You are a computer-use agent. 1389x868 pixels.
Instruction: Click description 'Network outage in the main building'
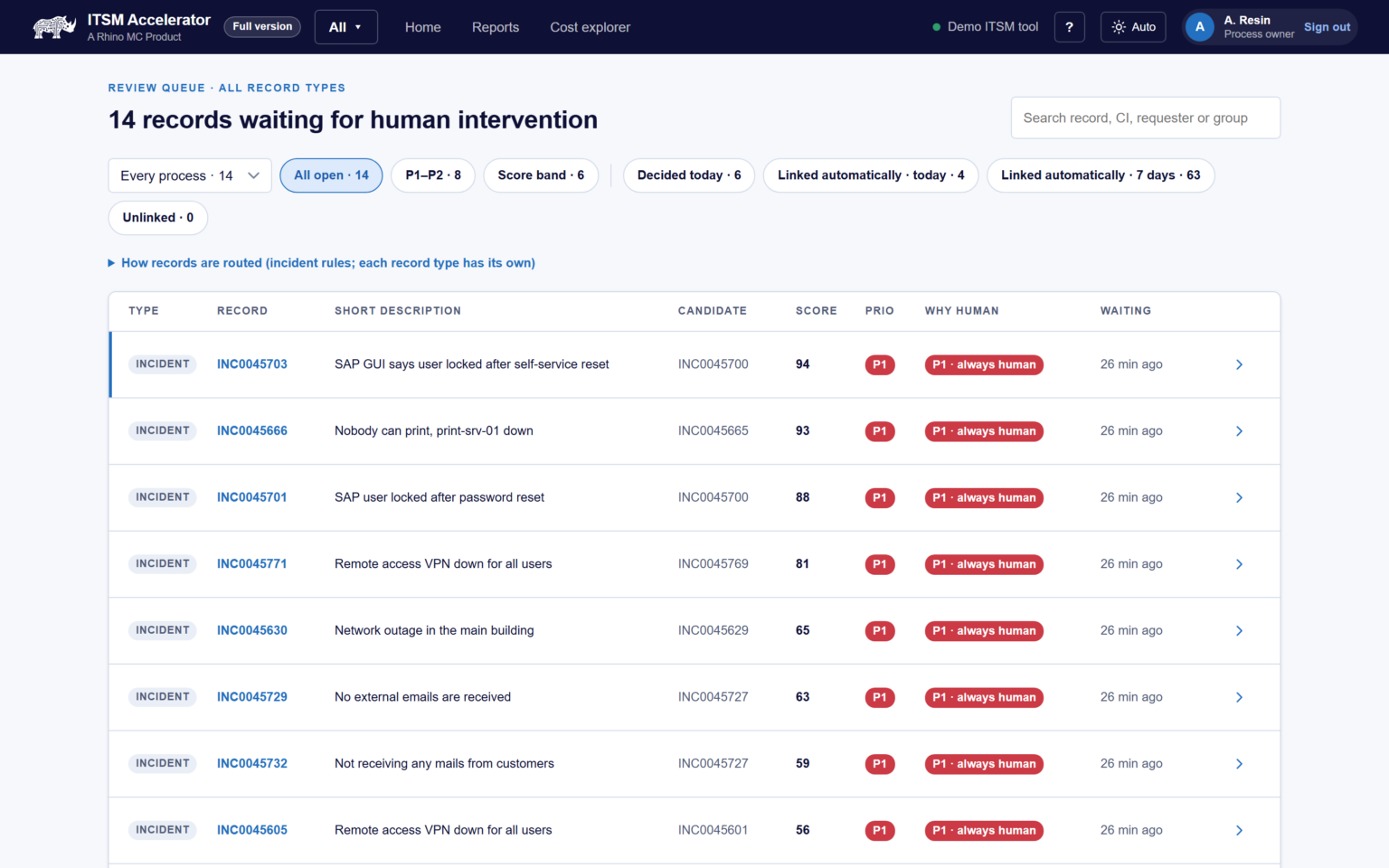[434, 630]
